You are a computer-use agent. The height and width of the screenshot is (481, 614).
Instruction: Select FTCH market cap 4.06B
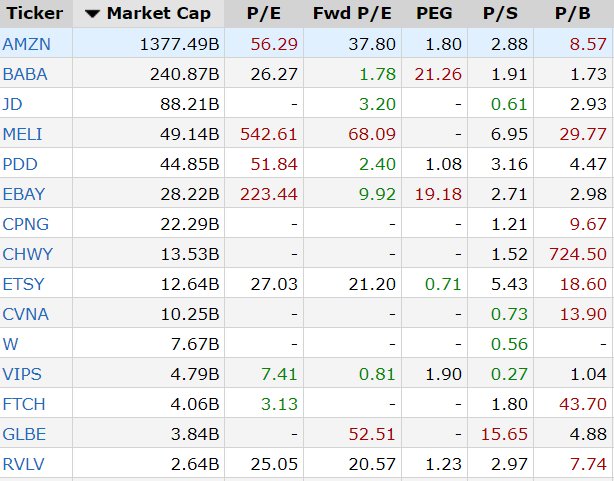point(195,404)
